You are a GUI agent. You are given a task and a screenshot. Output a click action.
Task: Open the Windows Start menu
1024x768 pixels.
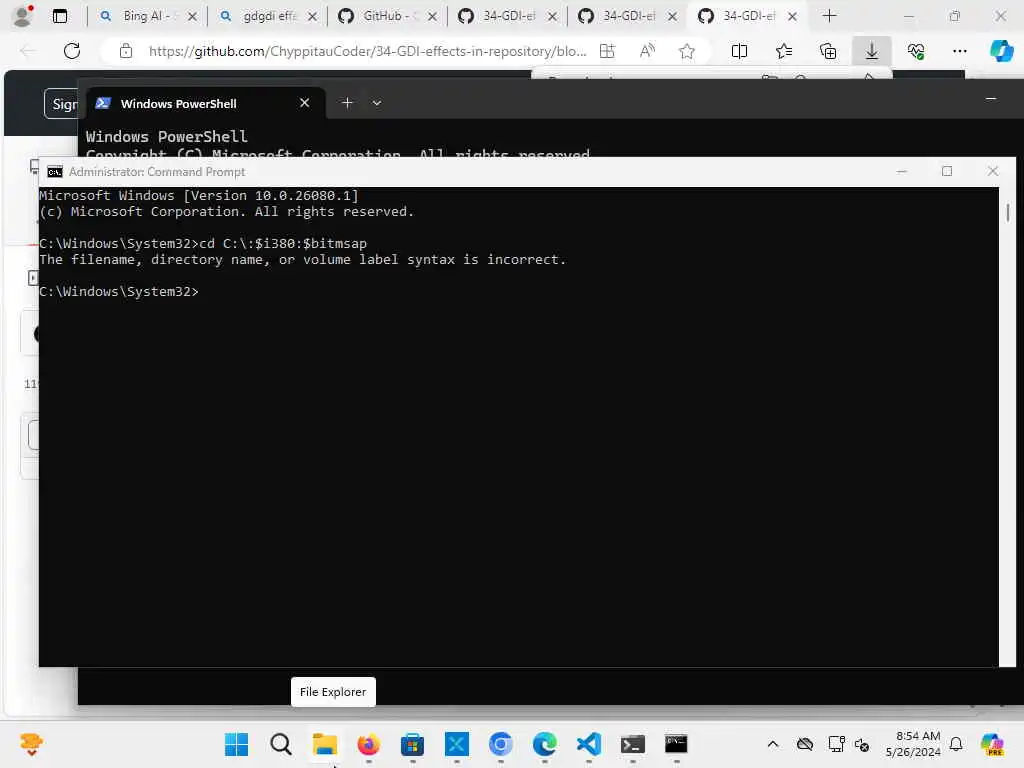[x=236, y=744]
